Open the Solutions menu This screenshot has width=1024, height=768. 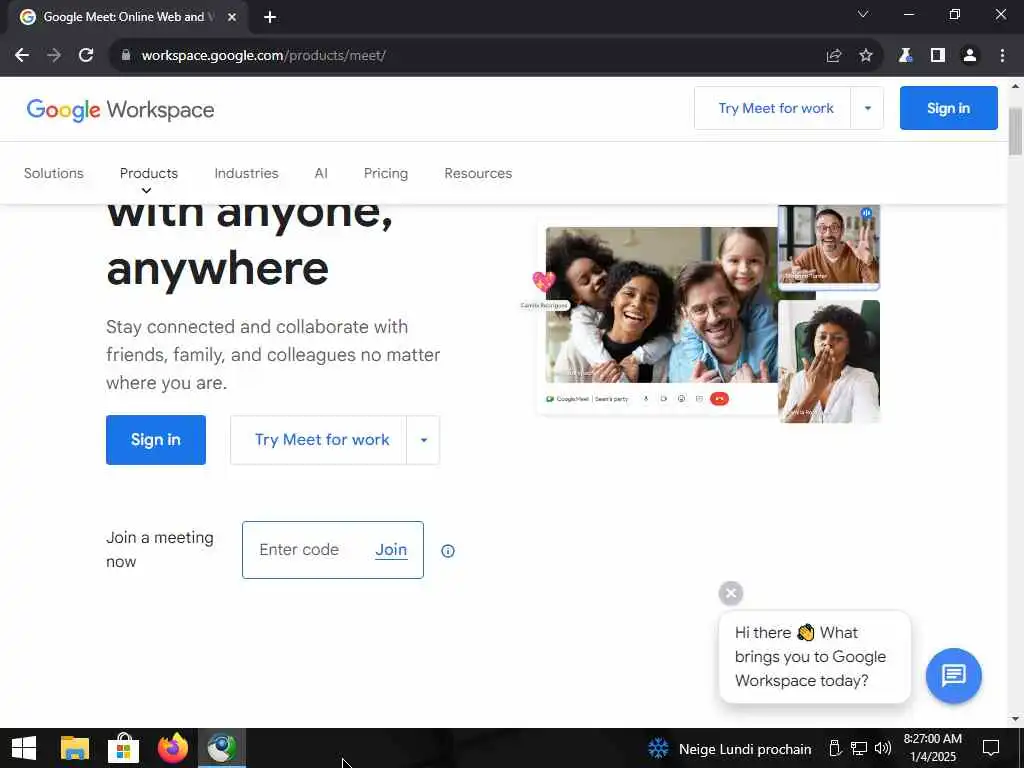point(54,173)
